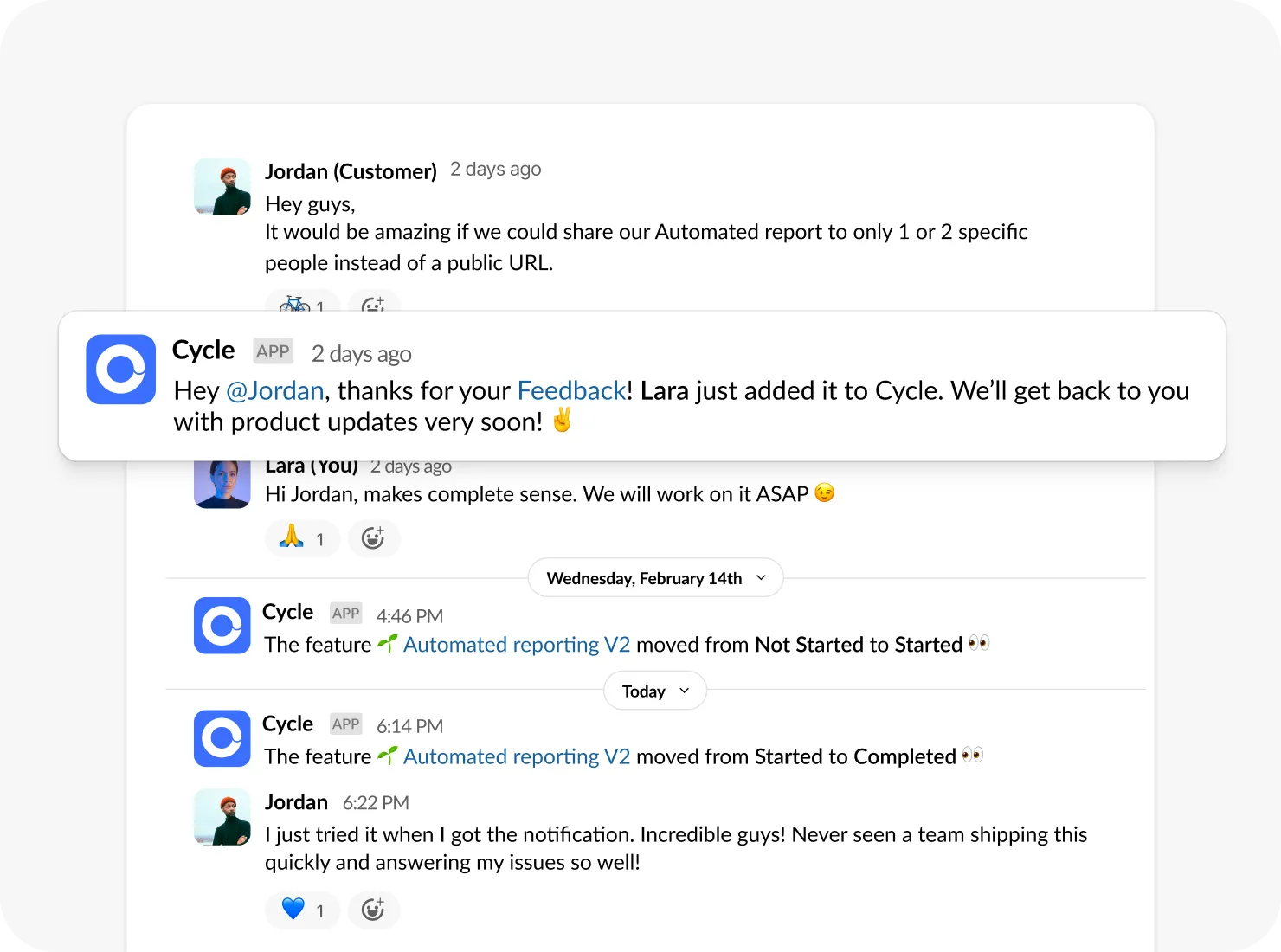The image size is (1281, 952).
Task: Open Automated reporting V2 link in 4:46 PM message
Action: point(516,645)
